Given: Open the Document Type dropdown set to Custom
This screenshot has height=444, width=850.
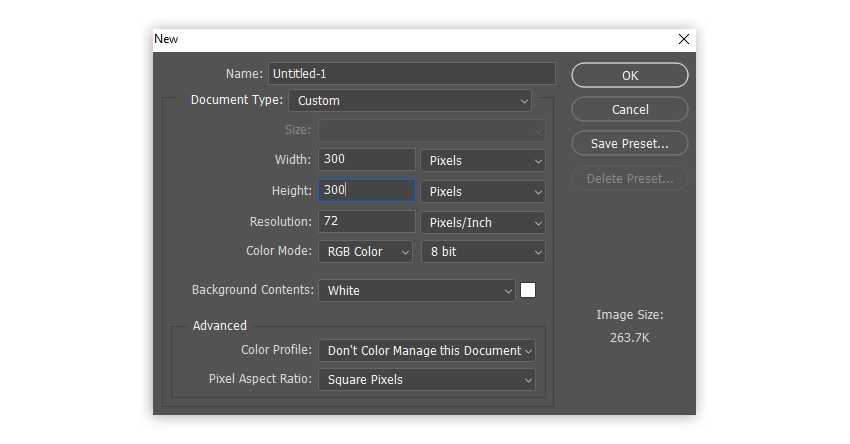Looking at the screenshot, I should 410,101.
